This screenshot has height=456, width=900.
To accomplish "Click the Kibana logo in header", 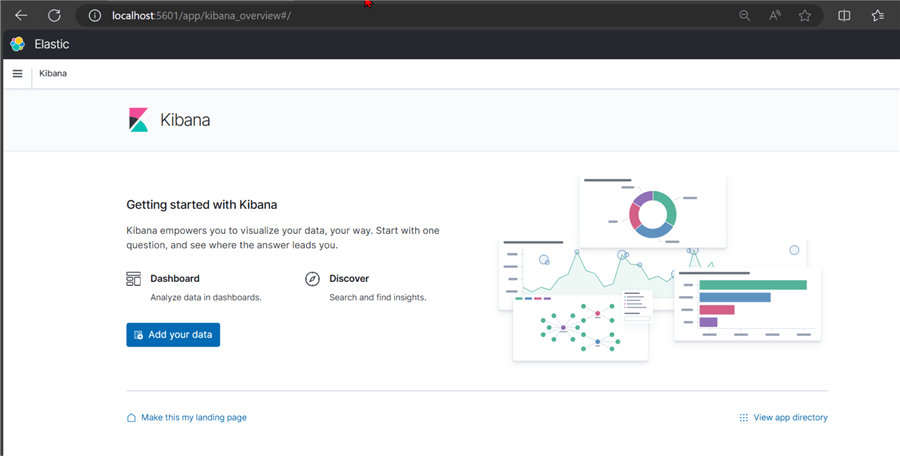I will tap(138, 119).
